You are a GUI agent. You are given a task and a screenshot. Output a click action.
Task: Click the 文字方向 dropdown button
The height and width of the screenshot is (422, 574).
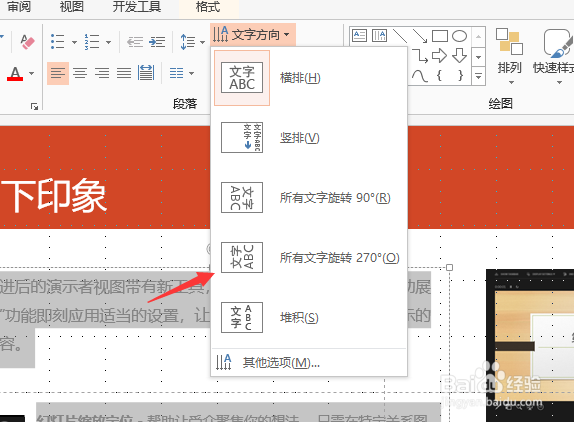tap(253, 35)
